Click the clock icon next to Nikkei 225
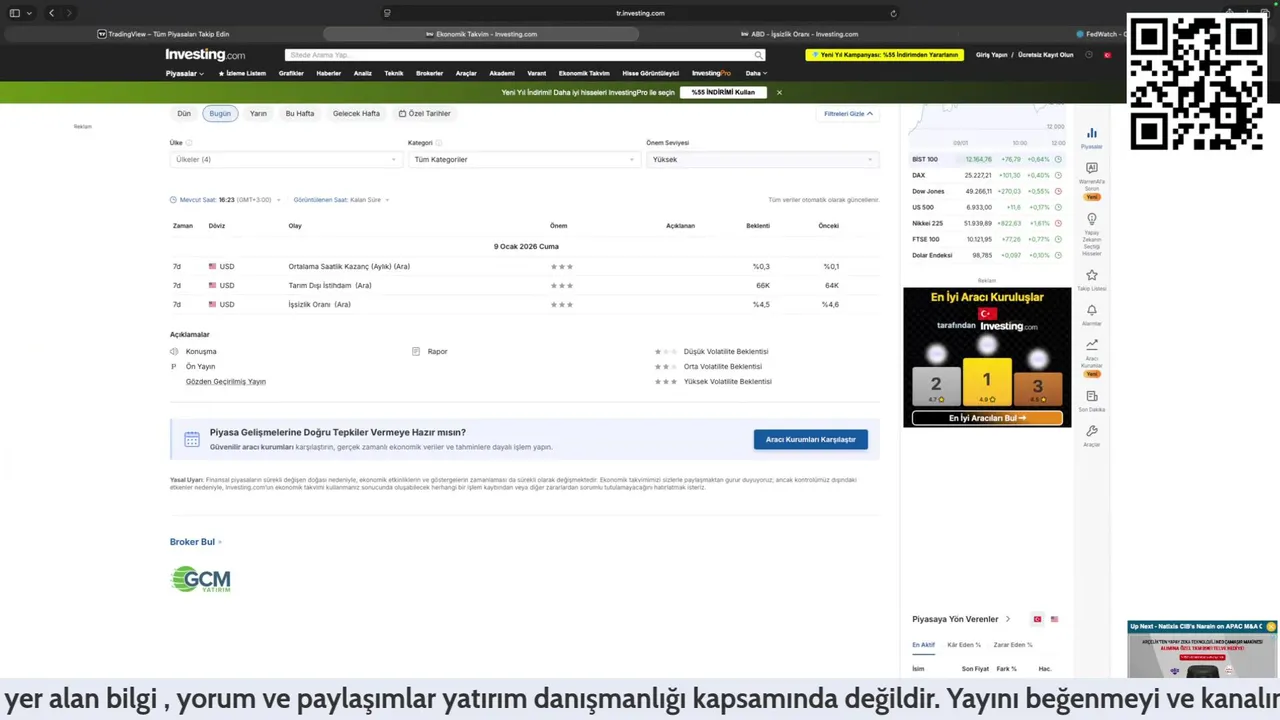1280x720 pixels. [x=1058, y=223]
